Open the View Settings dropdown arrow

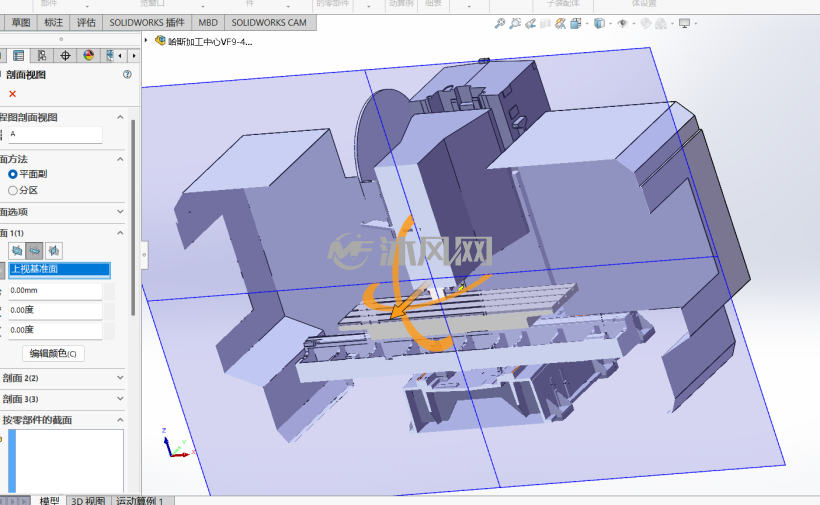pyautogui.click(x=696, y=24)
